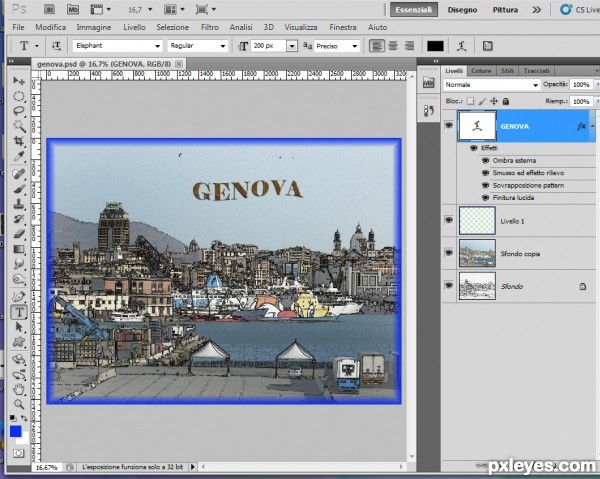The width and height of the screenshot is (600, 479).
Task: Click the Create Warped Text icon
Action: pos(461,46)
